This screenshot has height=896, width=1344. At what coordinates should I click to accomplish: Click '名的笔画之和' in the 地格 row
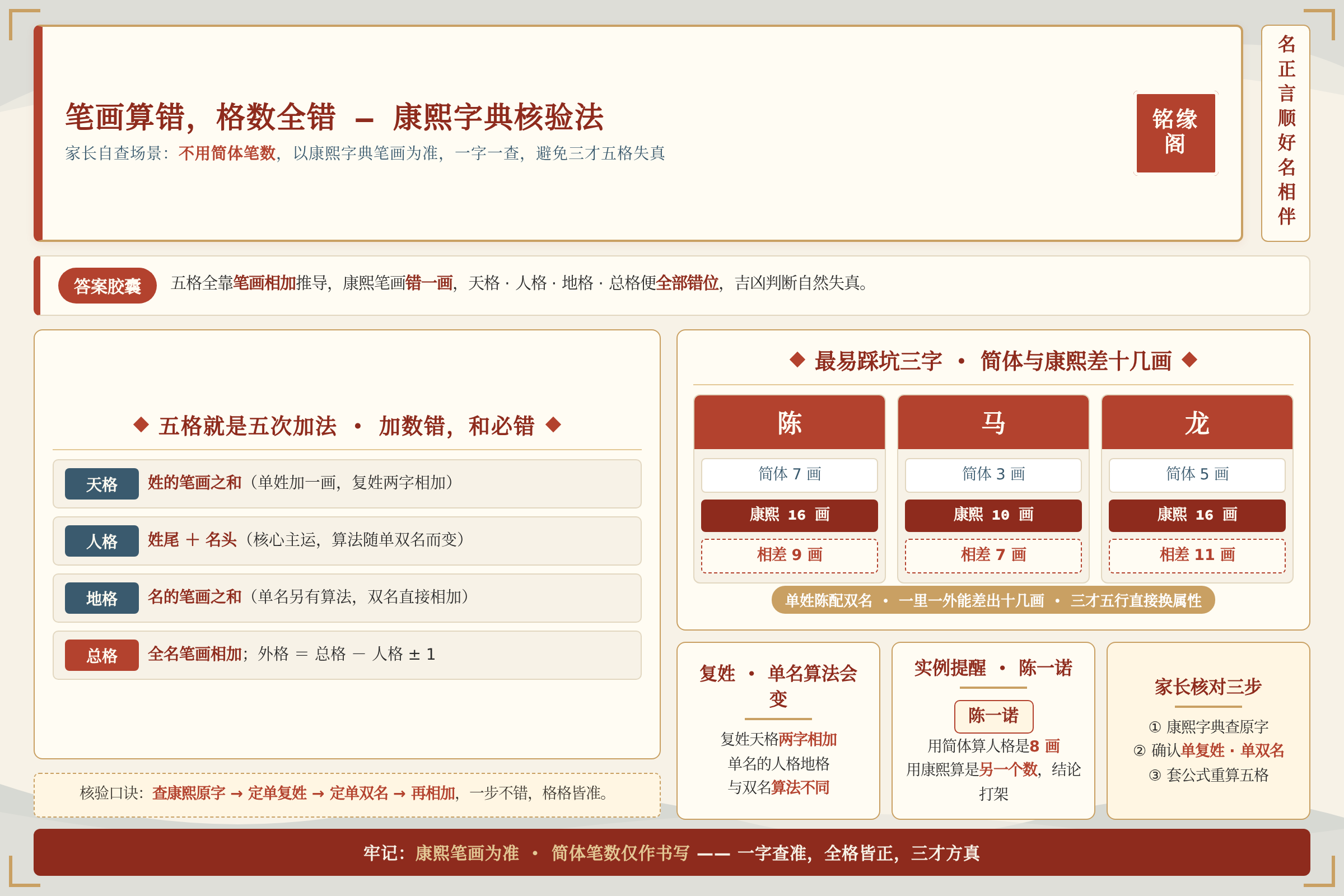point(195,597)
